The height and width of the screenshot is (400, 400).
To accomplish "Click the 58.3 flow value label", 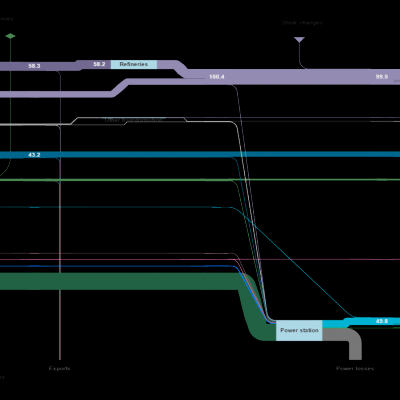I will point(34,66).
